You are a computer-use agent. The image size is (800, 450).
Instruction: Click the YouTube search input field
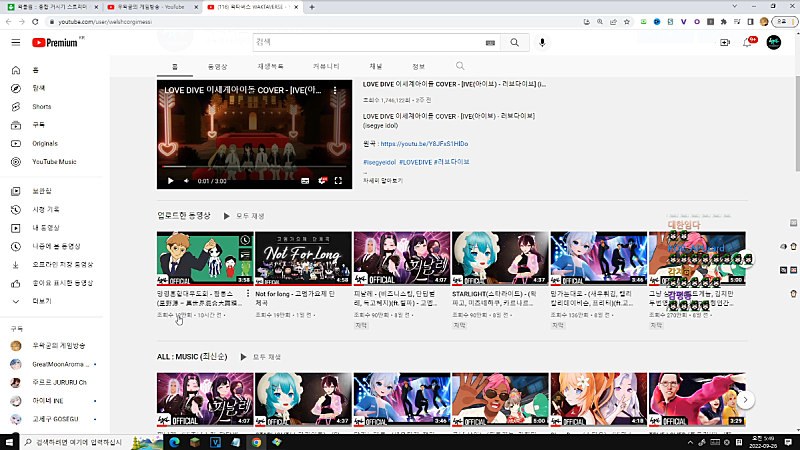(x=369, y=43)
